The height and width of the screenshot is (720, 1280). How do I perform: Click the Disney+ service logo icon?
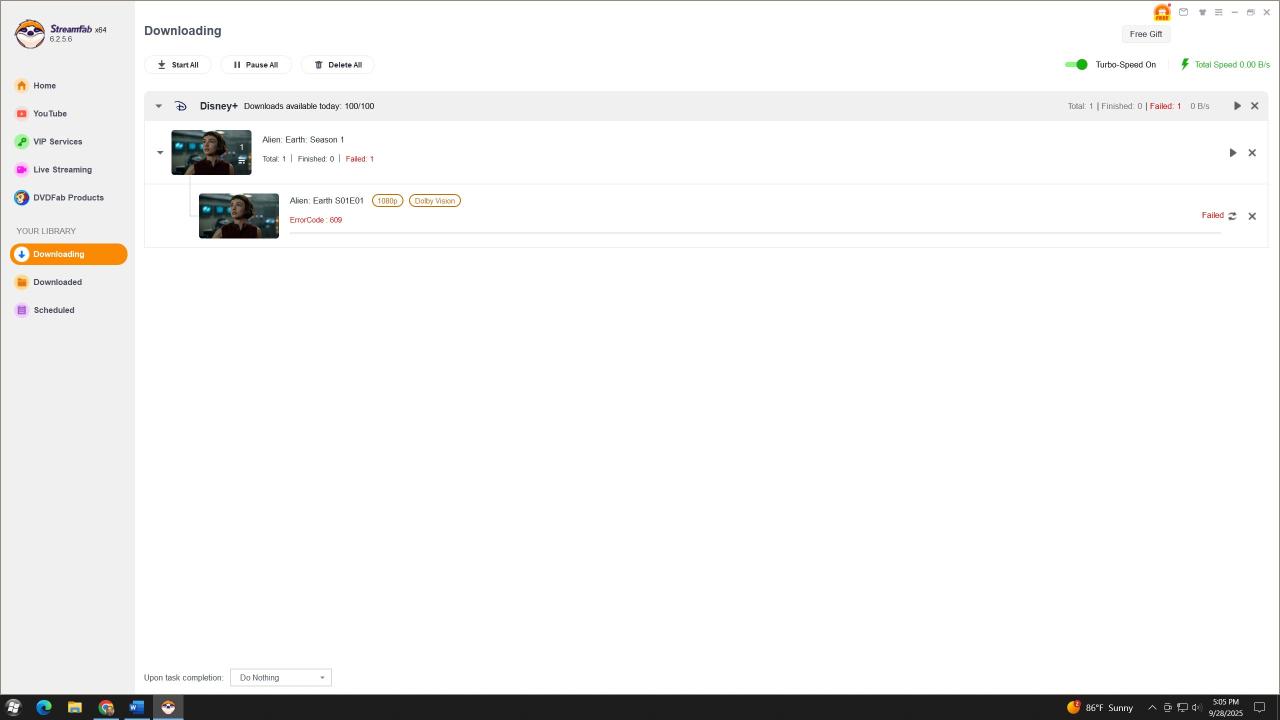pos(181,106)
